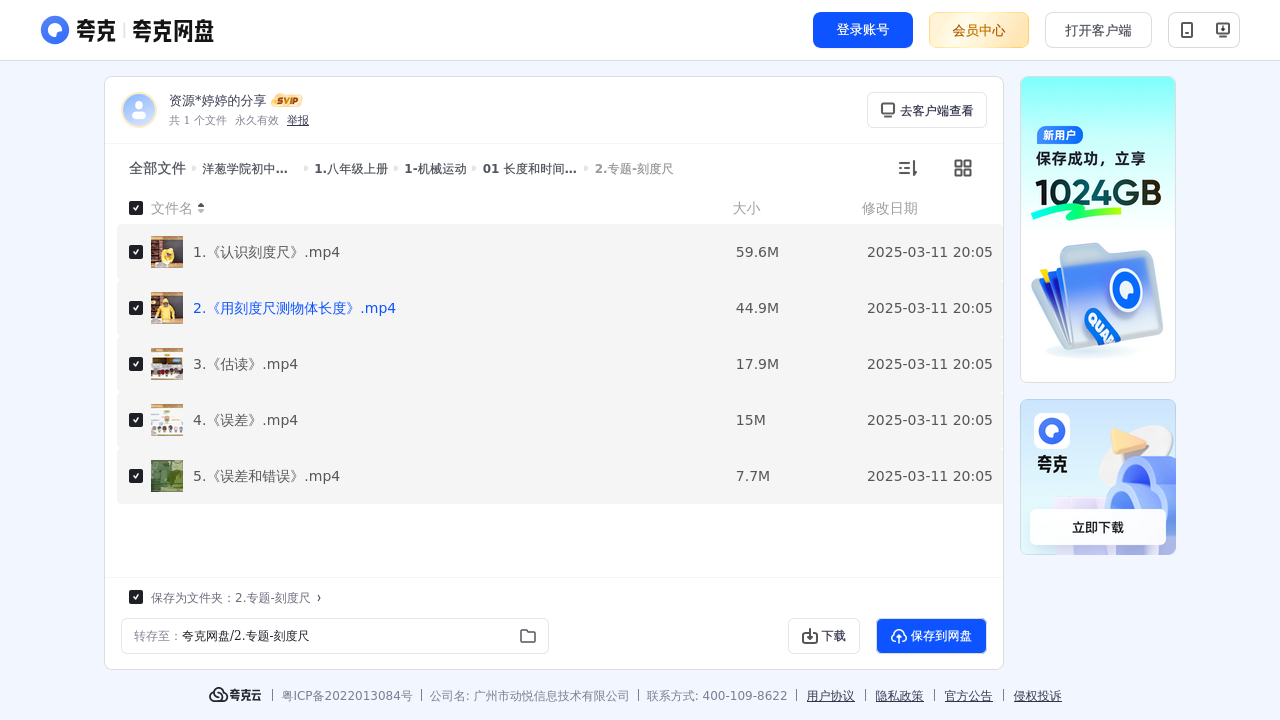The height and width of the screenshot is (720, 1280).
Task: Click 去客户端查看 button
Action: coord(927,110)
